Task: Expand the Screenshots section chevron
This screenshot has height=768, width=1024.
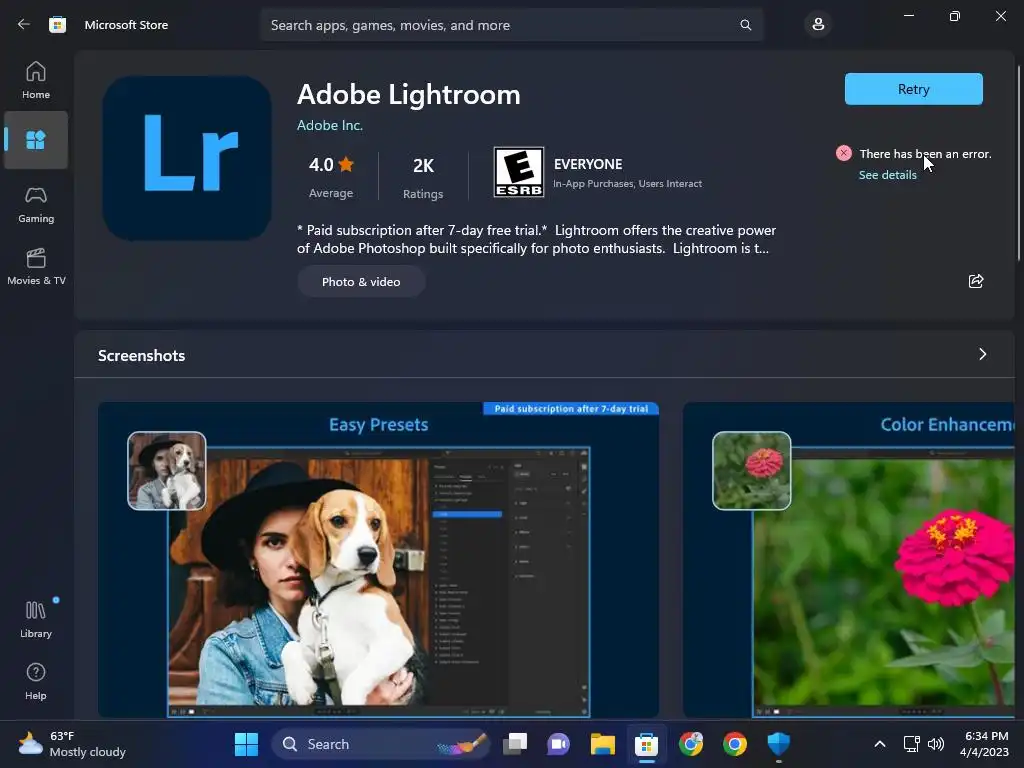Action: [982, 354]
